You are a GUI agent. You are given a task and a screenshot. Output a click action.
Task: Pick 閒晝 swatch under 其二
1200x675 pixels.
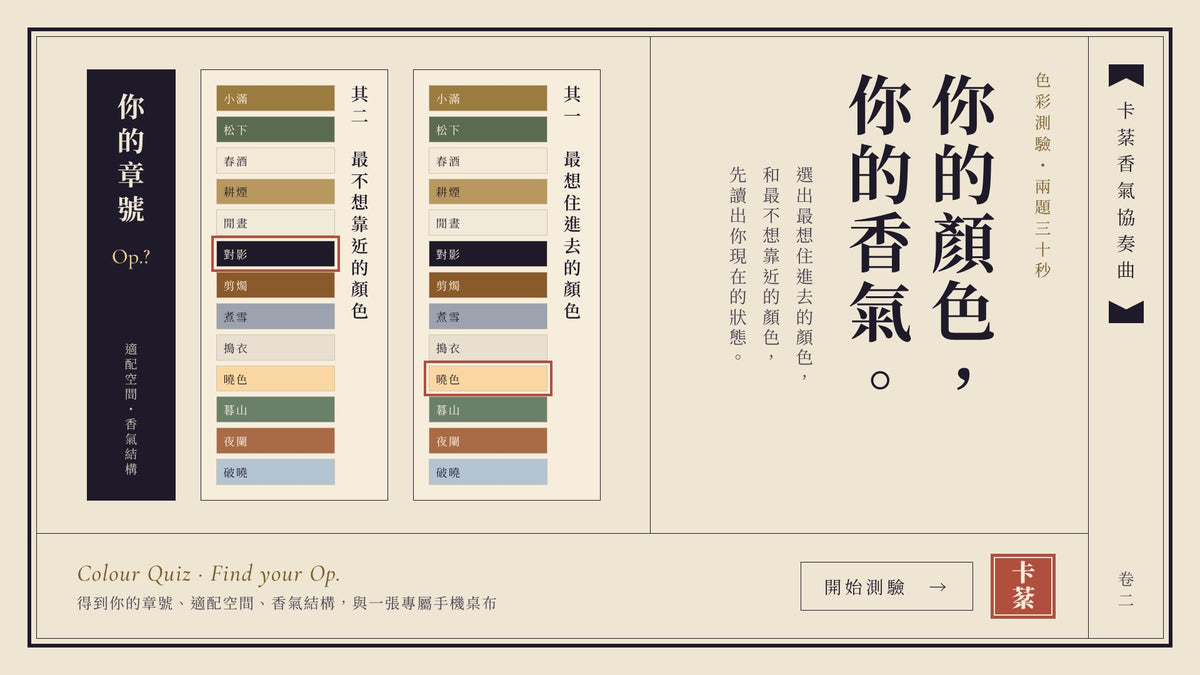pyautogui.click(x=275, y=222)
